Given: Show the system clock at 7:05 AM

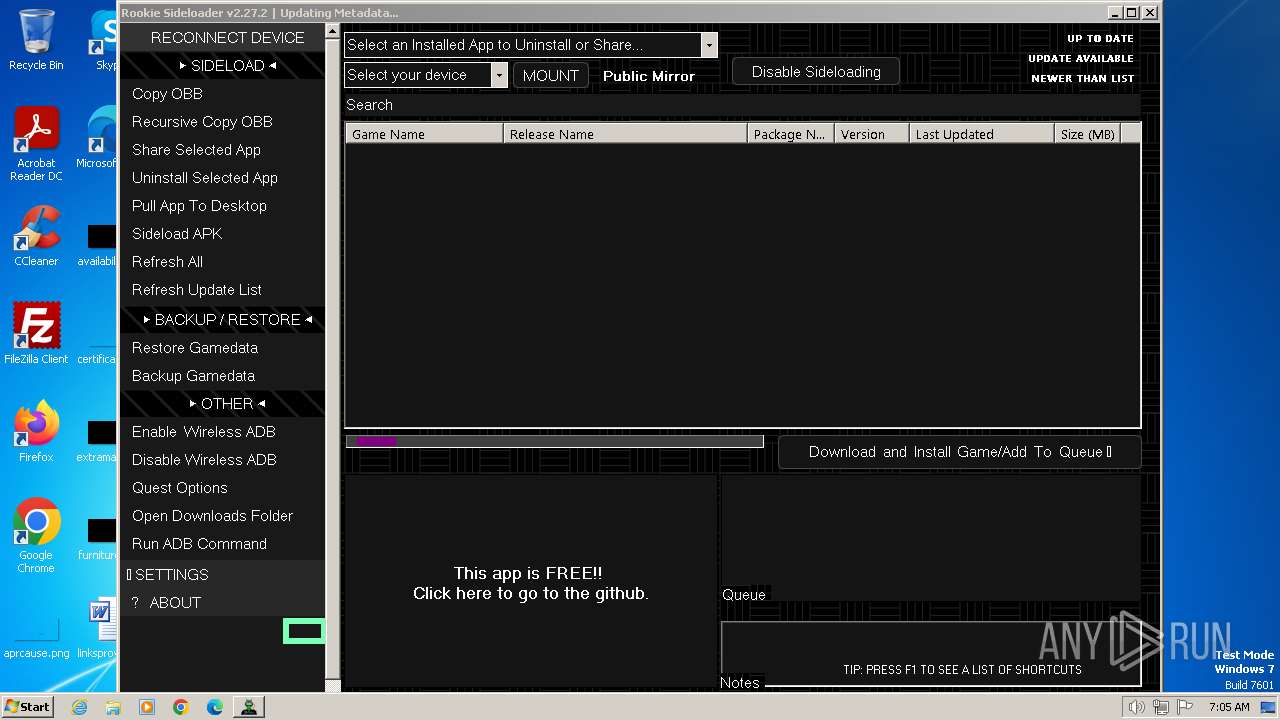Looking at the screenshot, I should (1229, 707).
